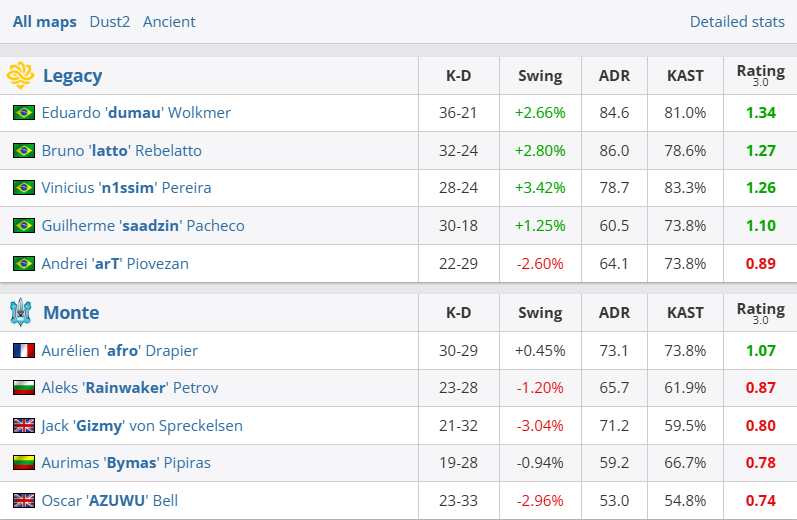Open Eduardo 'dumau' Wolkmer player page
The image size is (797, 520).
point(136,113)
